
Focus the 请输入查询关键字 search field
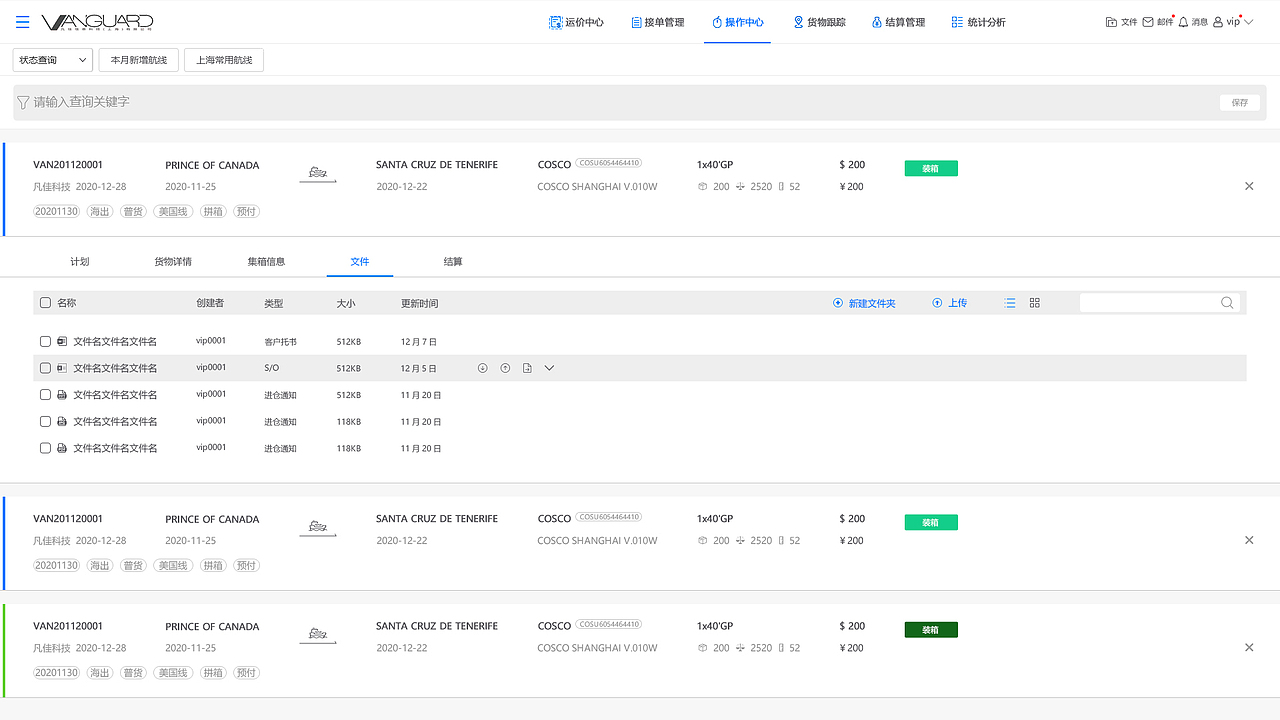click(640, 102)
